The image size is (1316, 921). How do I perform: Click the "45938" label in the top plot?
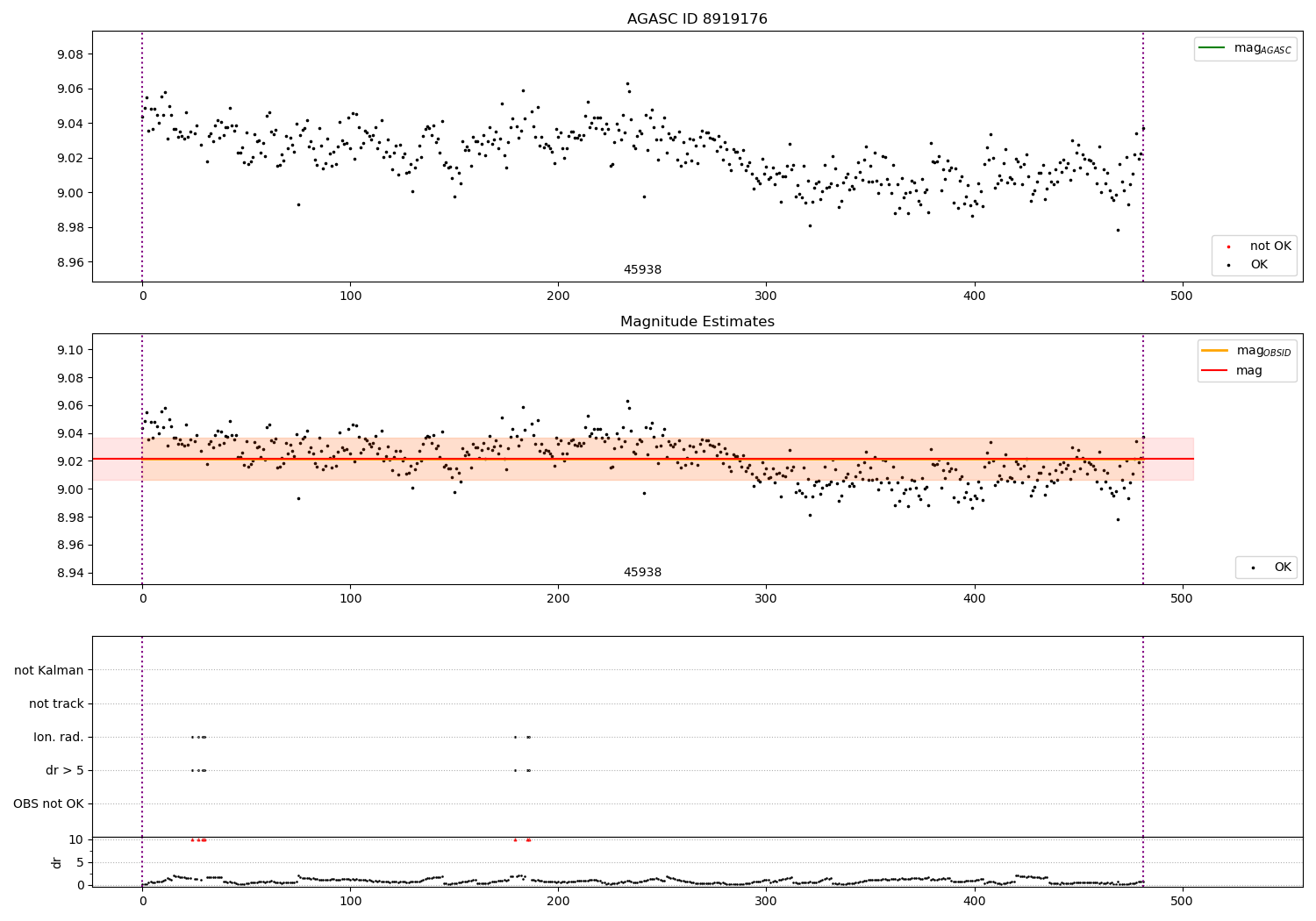[642, 270]
